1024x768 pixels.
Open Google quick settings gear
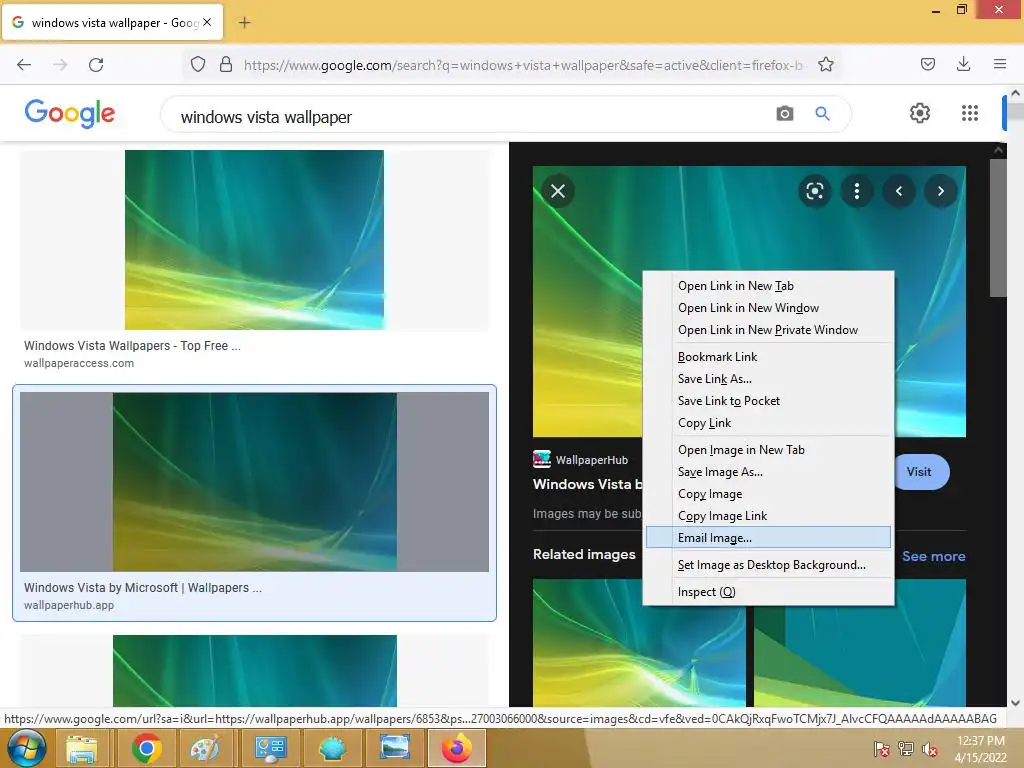[x=920, y=113]
